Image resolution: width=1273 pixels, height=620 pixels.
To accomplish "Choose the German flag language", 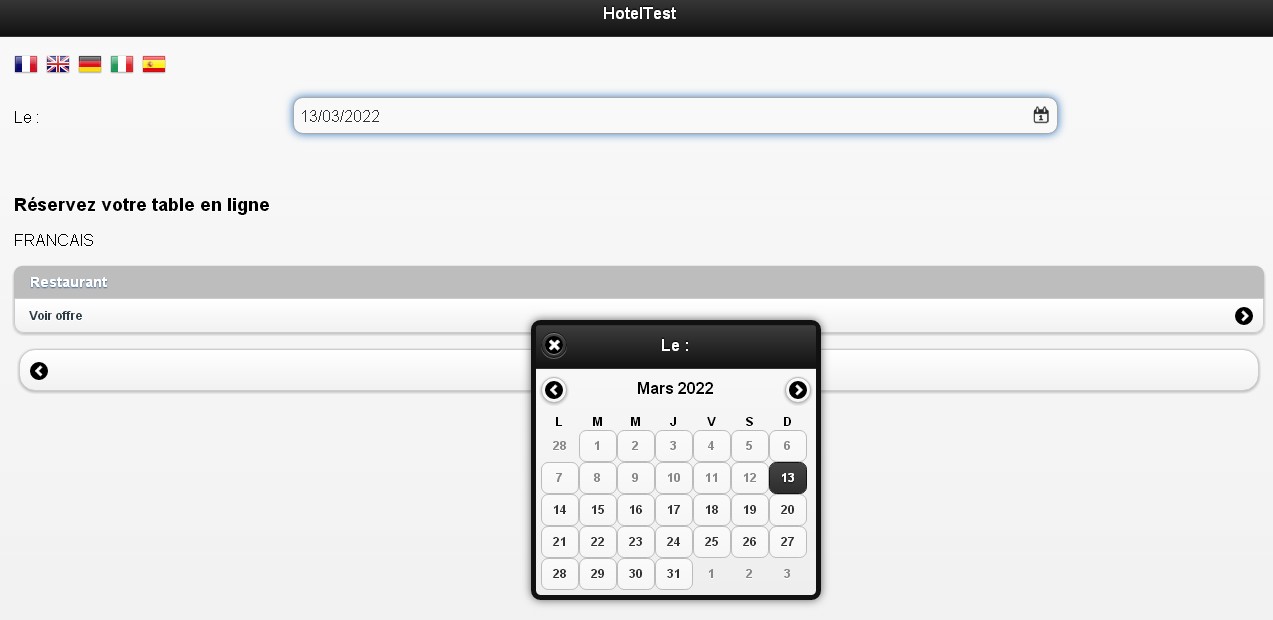I will 90,64.
